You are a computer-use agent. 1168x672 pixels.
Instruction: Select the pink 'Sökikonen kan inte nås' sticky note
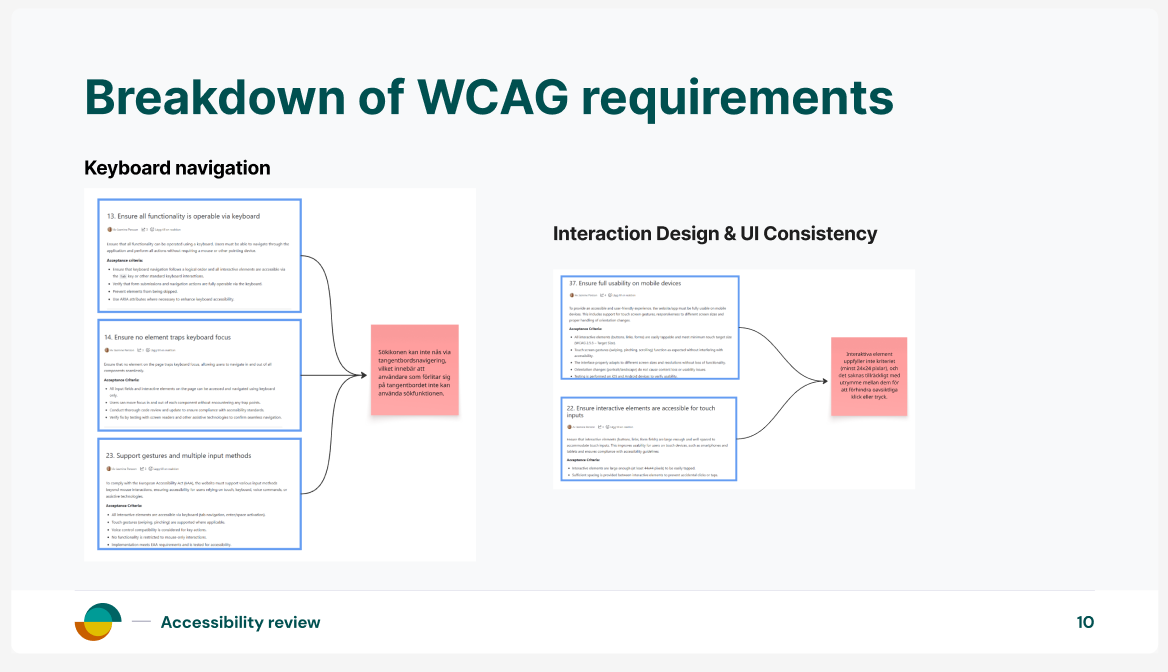click(414, 370)
